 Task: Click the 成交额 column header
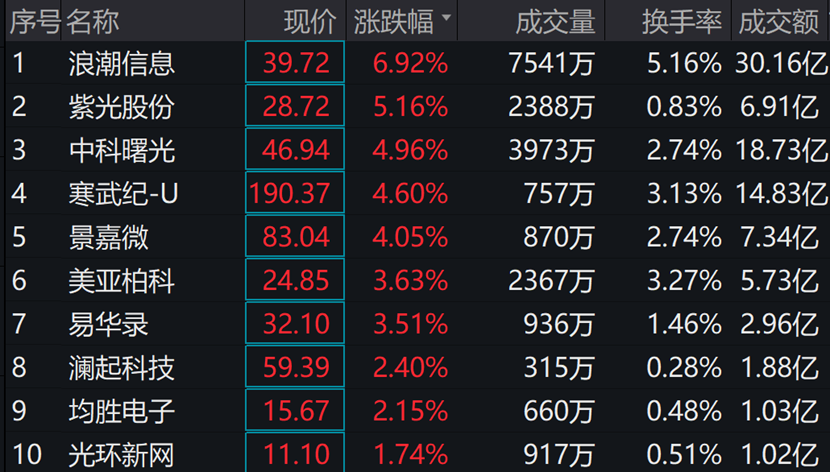pyautogui.click(x=779, y=22)
